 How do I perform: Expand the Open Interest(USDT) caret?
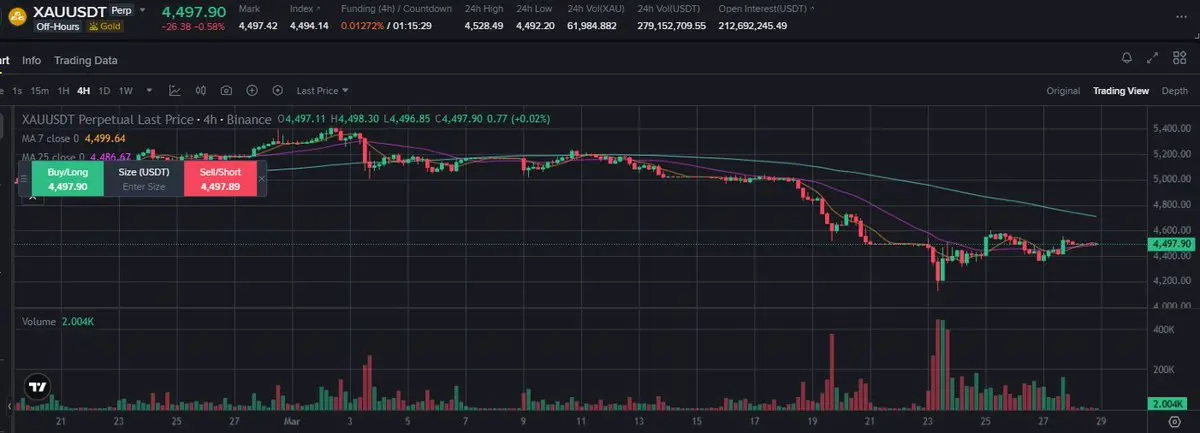[x=810, y=8]
